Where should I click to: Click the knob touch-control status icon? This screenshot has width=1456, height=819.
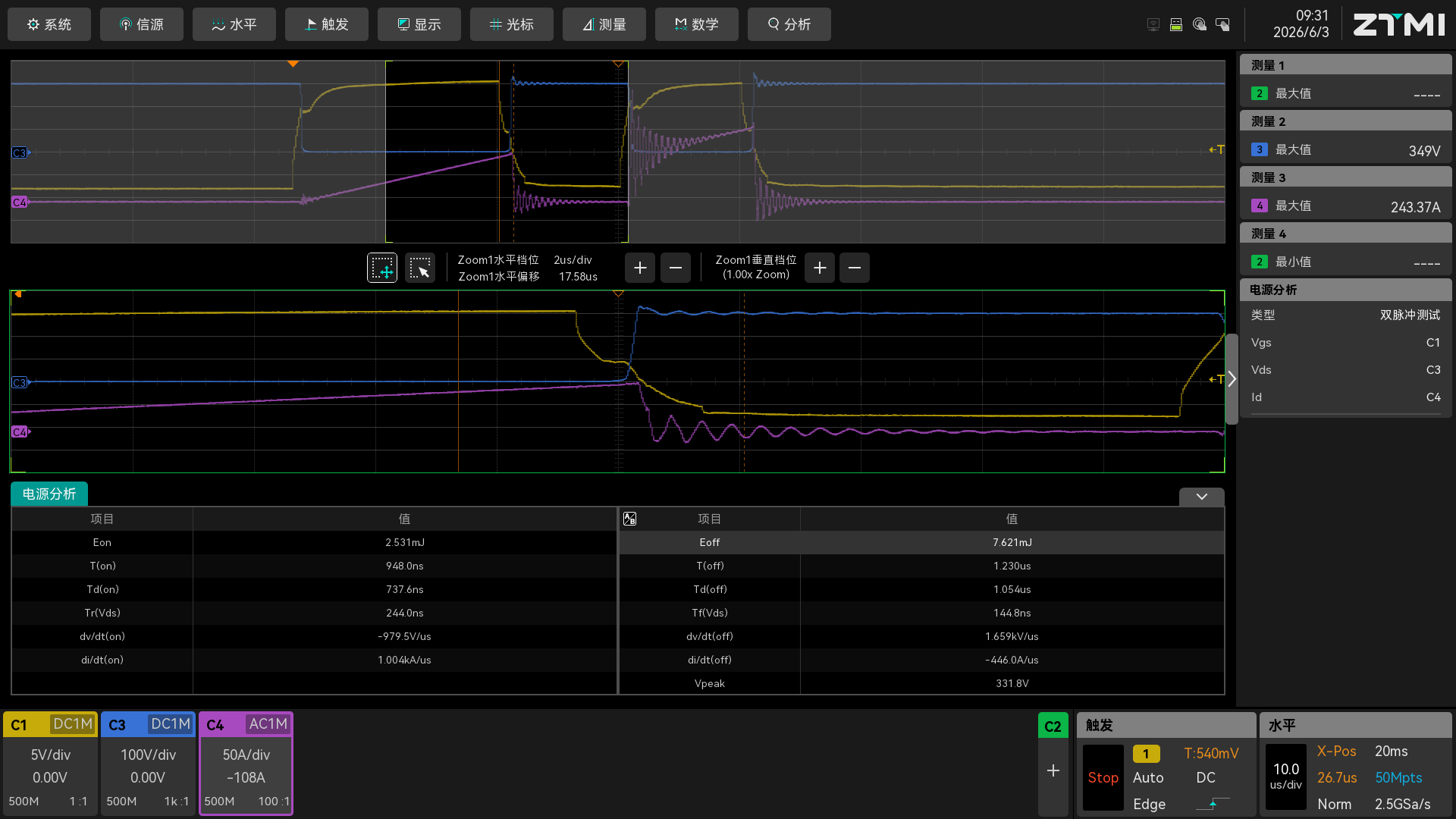point(1200,25)
